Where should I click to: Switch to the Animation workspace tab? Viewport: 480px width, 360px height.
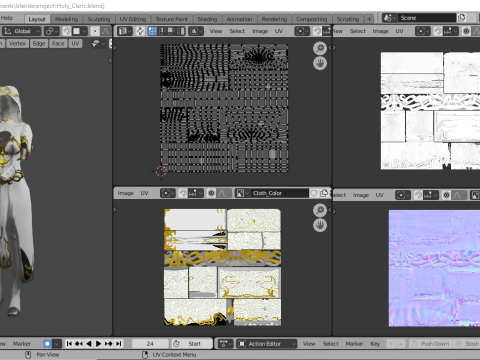tap(239, 19)
